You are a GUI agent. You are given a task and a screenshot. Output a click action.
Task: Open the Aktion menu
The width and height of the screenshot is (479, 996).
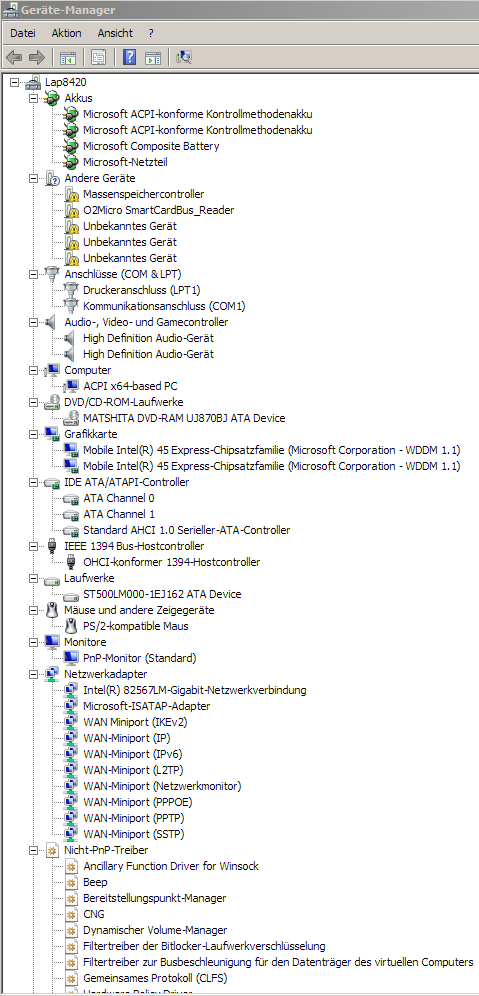point(66,33)
